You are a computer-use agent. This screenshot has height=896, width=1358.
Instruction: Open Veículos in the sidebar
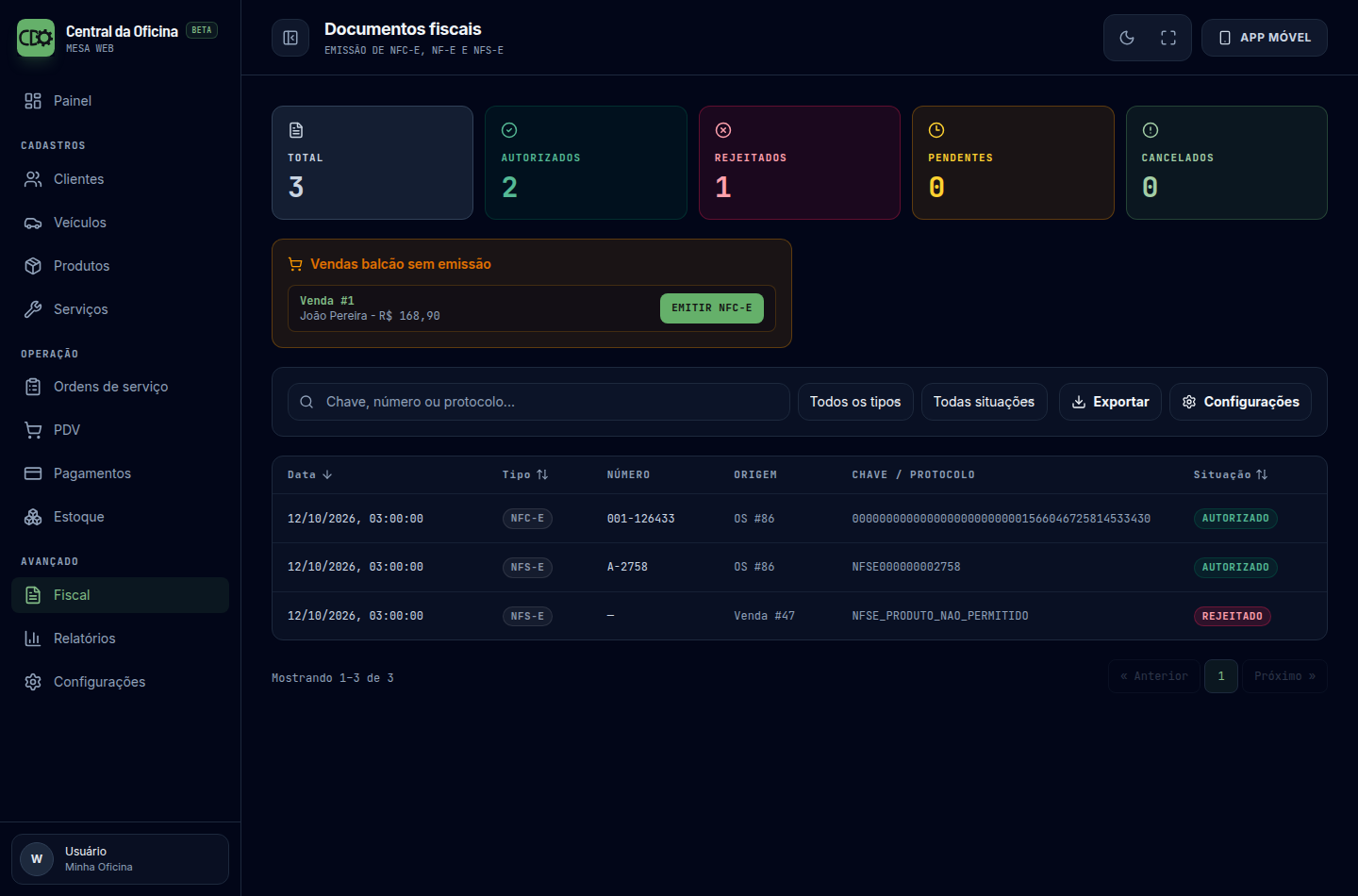click(120, 223)
